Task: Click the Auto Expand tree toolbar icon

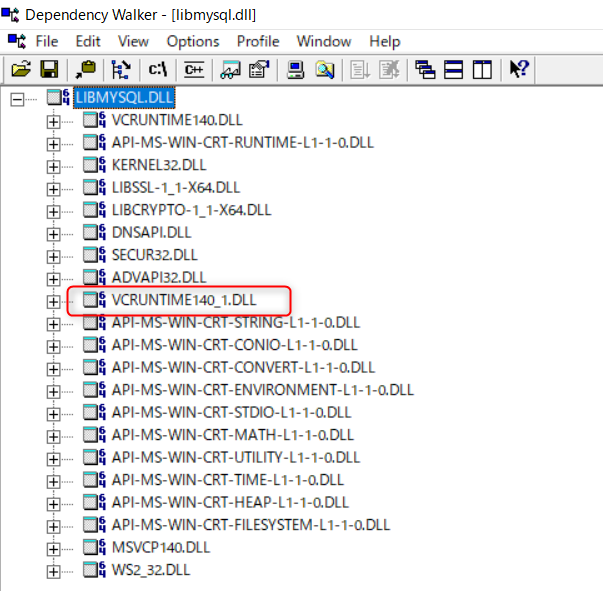Action: tap(121, 70)
